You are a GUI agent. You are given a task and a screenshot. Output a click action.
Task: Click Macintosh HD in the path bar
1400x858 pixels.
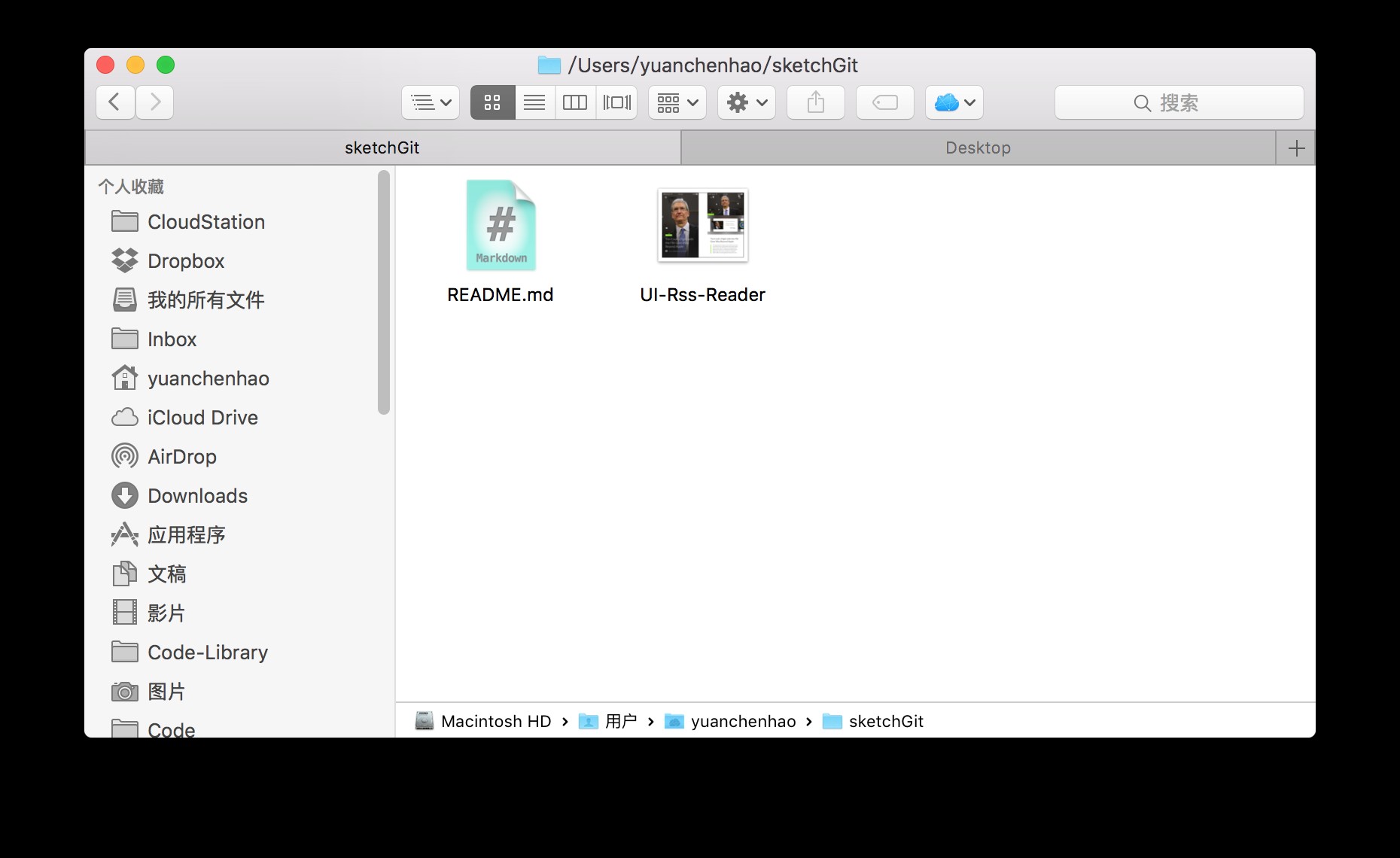coord(496,721)
